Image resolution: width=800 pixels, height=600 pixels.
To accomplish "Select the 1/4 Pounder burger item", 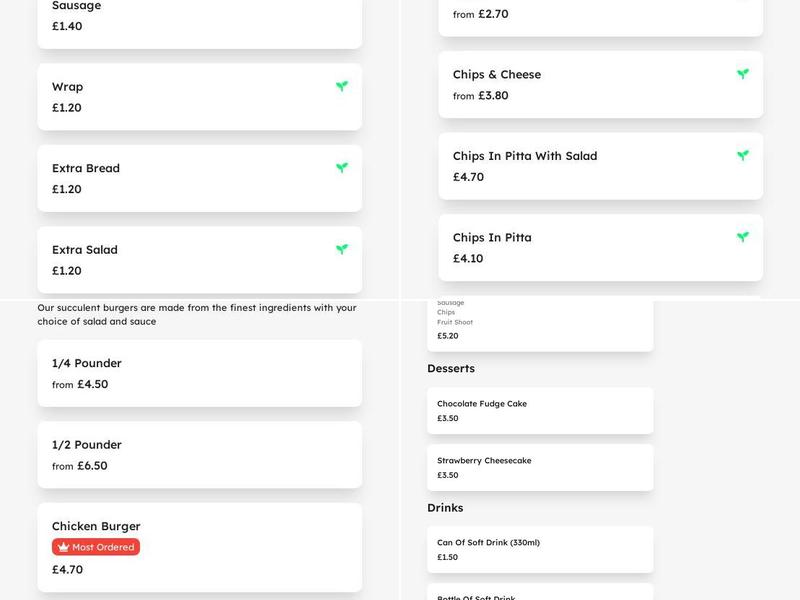I will click(x=200, y=373).
